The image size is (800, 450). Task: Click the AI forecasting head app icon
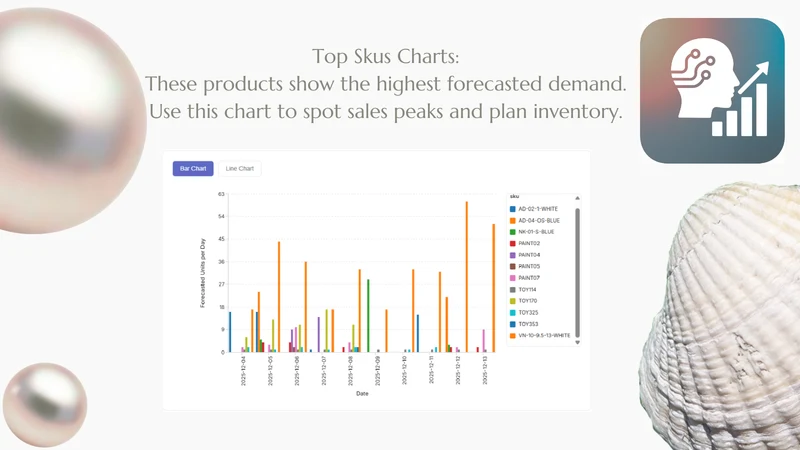click(x=712, y=91)
